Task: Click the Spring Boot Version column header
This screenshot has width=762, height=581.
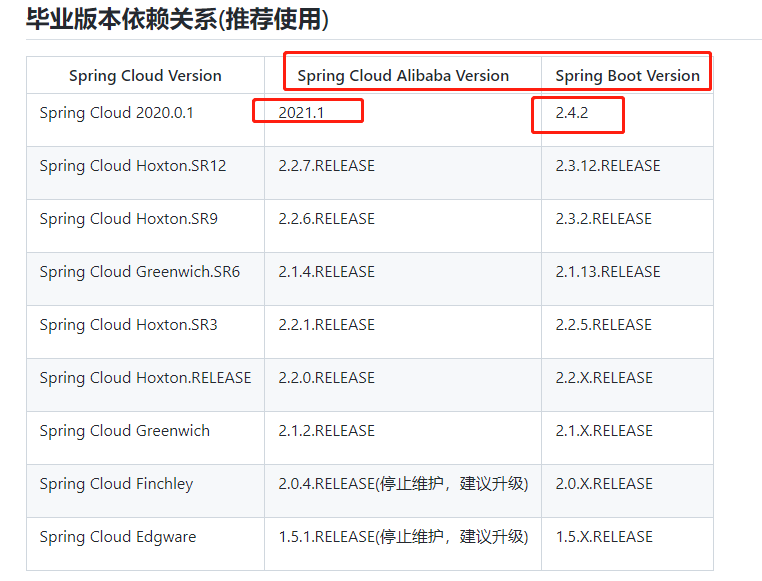Action: click(627, 76)
